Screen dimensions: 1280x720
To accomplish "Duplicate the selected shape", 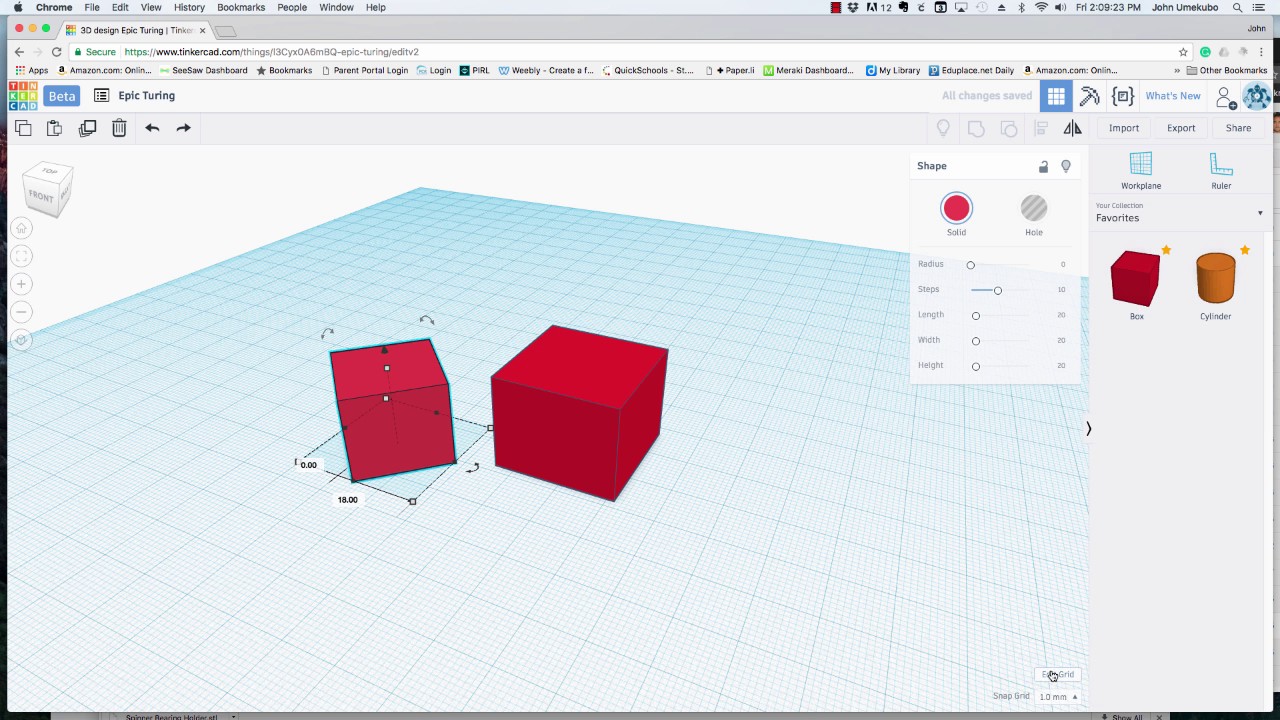I will pyautogui.click(x=87, y=128).
